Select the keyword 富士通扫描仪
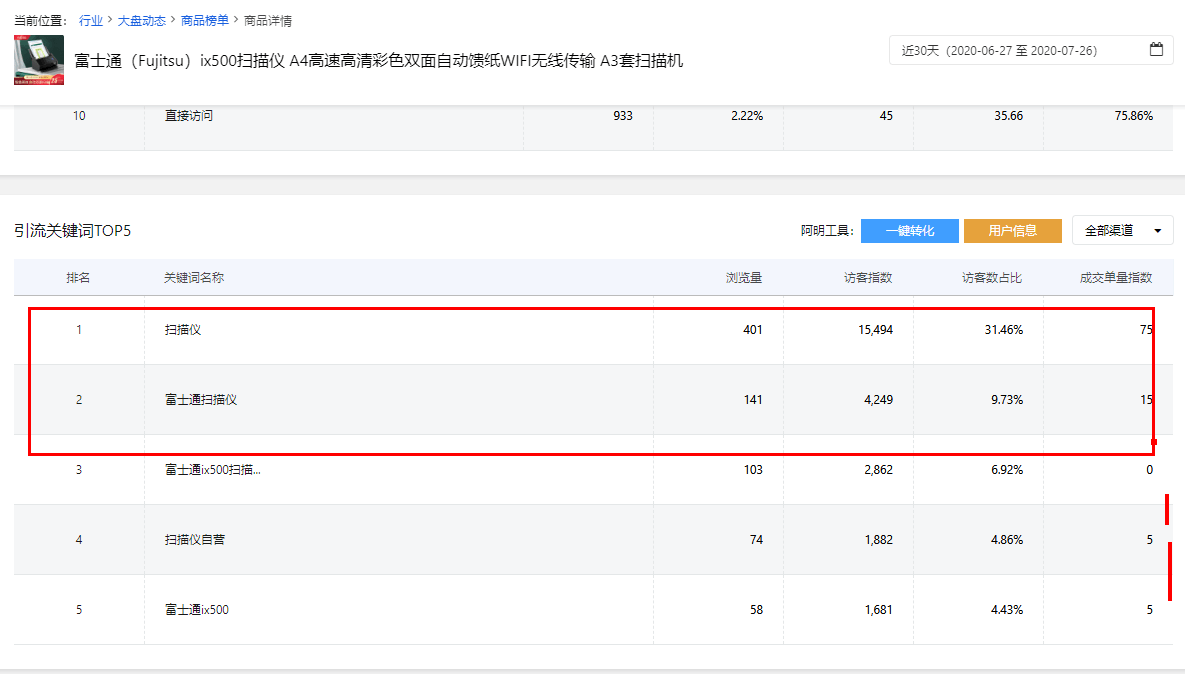 tap(201, 400)
